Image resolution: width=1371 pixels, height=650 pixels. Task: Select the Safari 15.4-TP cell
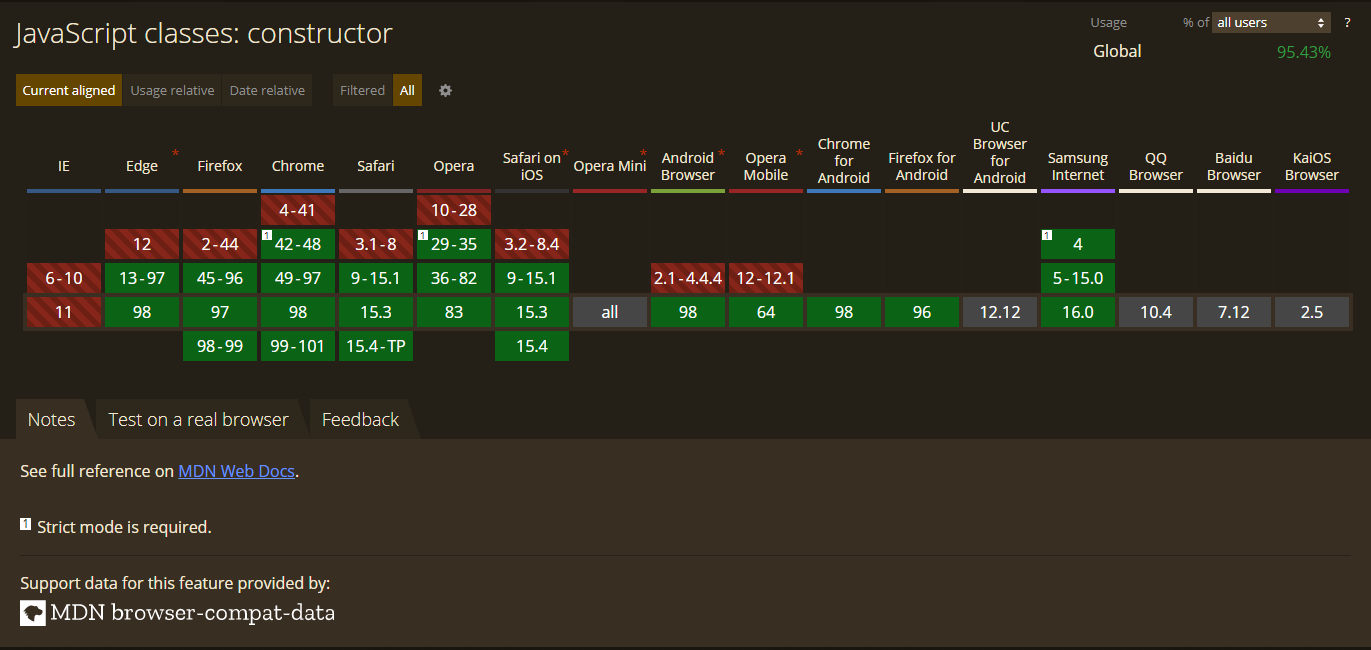pos(376,346)
